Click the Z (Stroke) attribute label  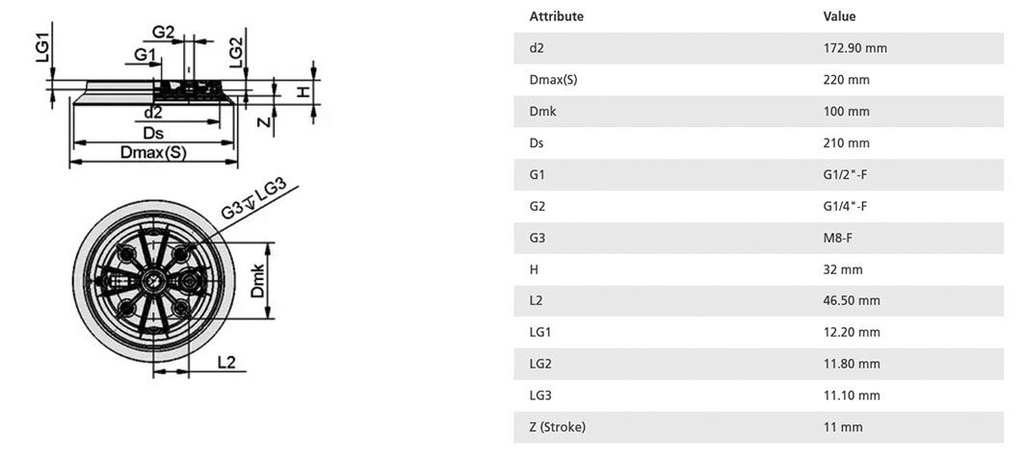[557, 428]
